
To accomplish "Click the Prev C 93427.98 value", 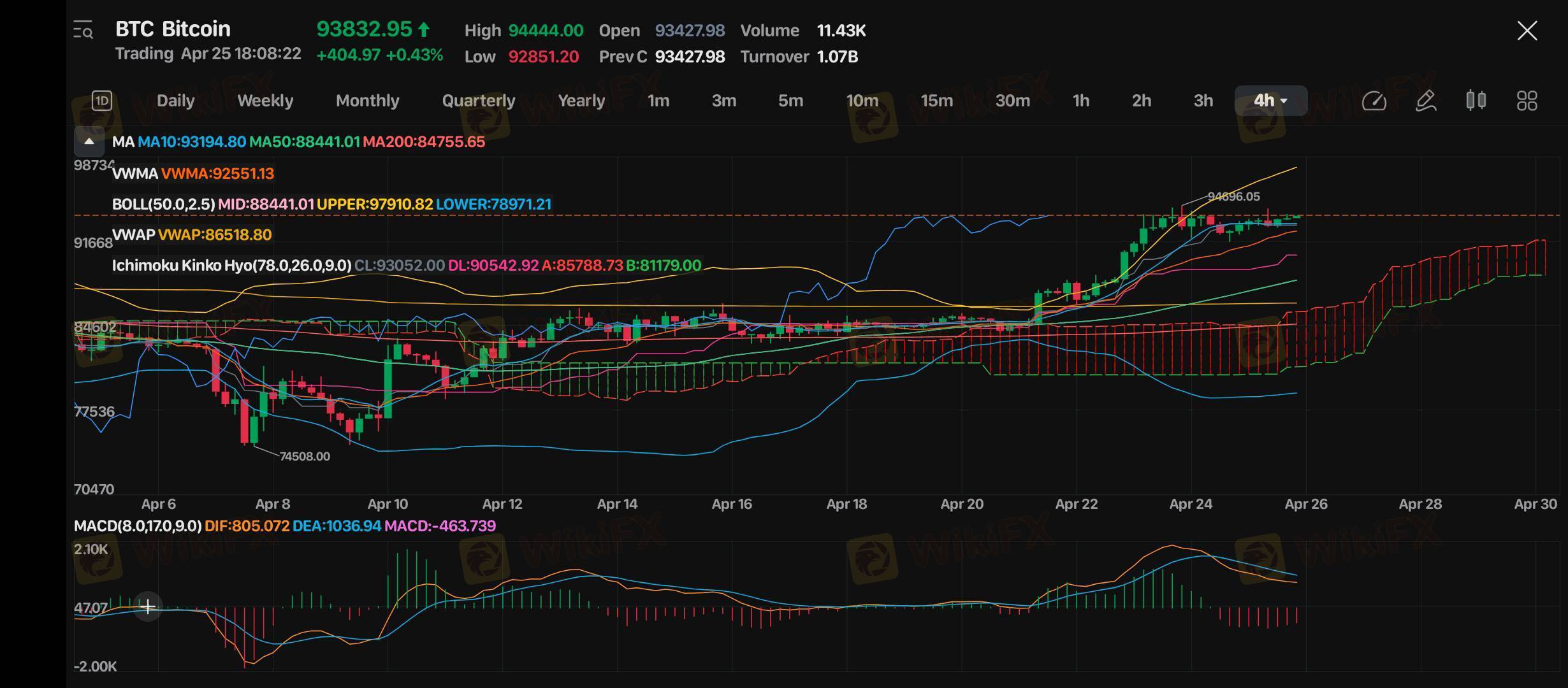I will [x=690, y=57].
